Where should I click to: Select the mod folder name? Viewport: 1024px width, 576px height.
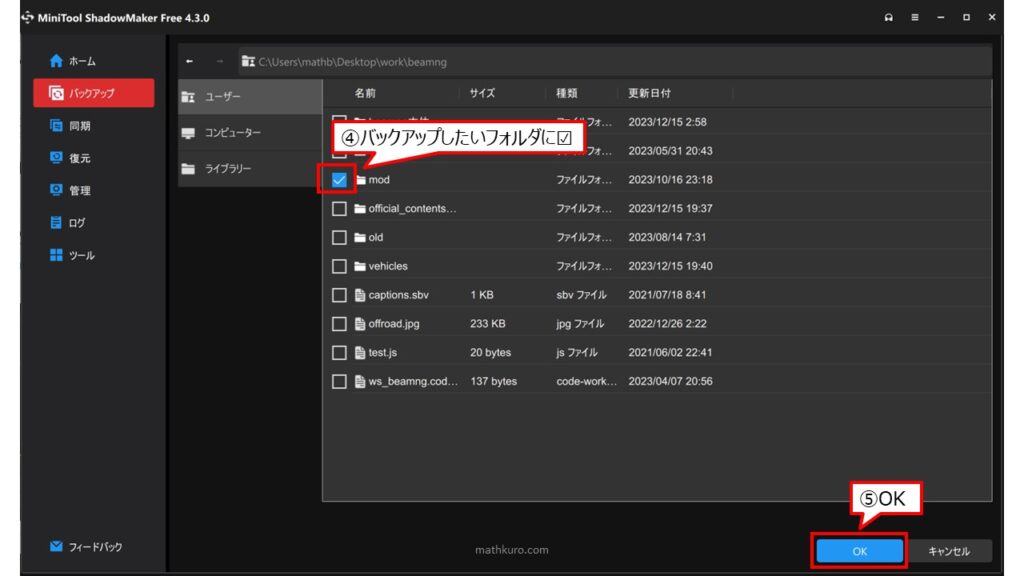[379, 180]
